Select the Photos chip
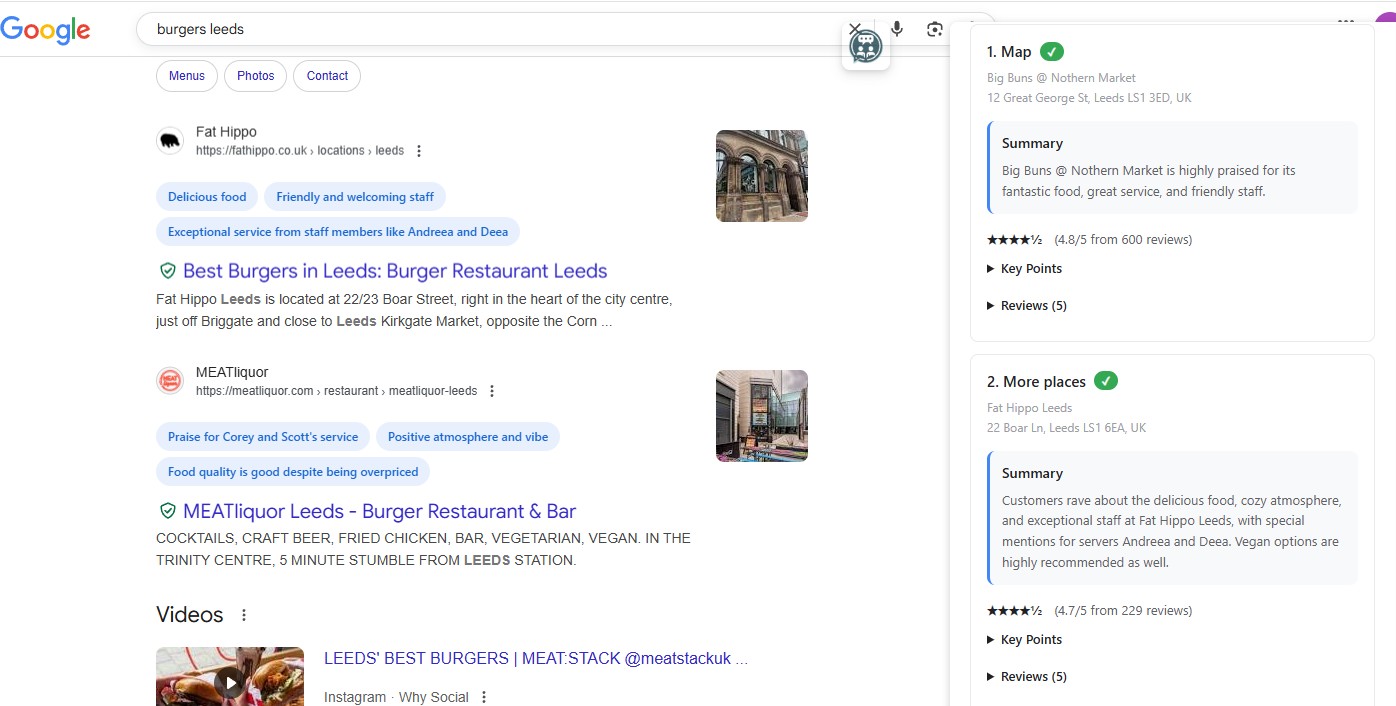This screenshot has height=706, width=1396. point(255,76)
